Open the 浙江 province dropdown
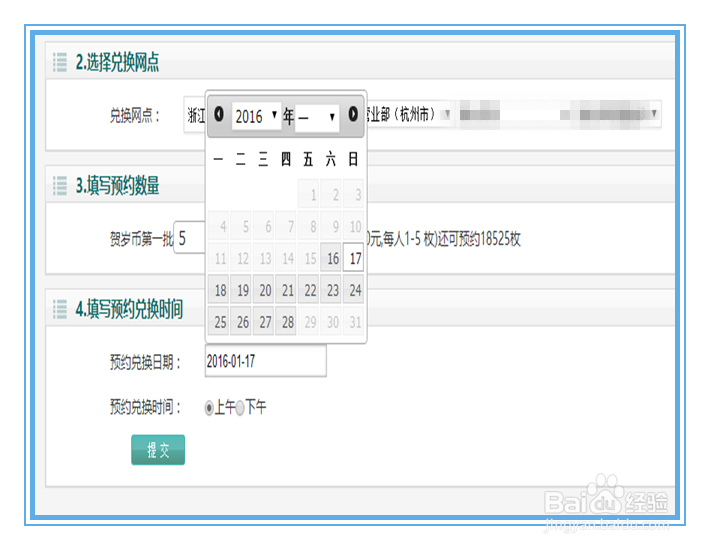This screenshot has height=550, width=710. [196, 115]
